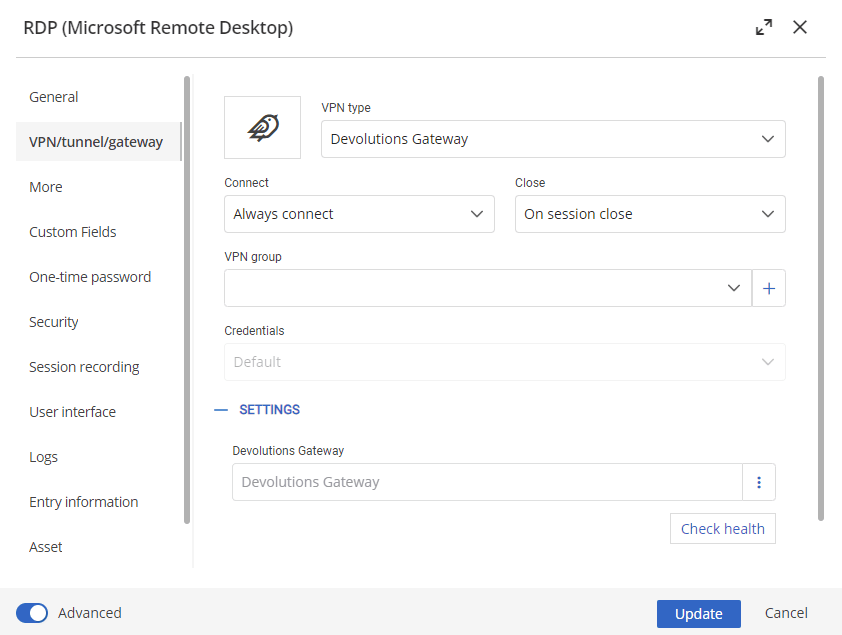
Task: Expand the dialog to full screen
Action: 764,28
